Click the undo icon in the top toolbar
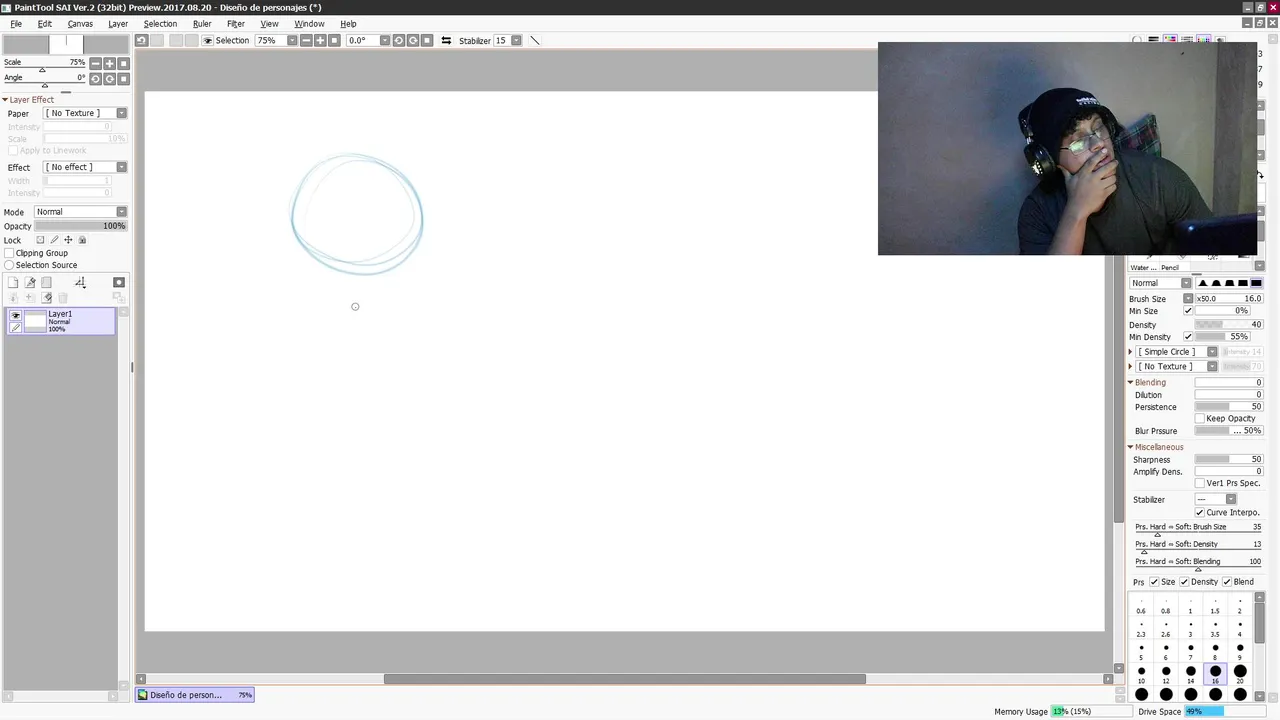 tap(141, 40)
